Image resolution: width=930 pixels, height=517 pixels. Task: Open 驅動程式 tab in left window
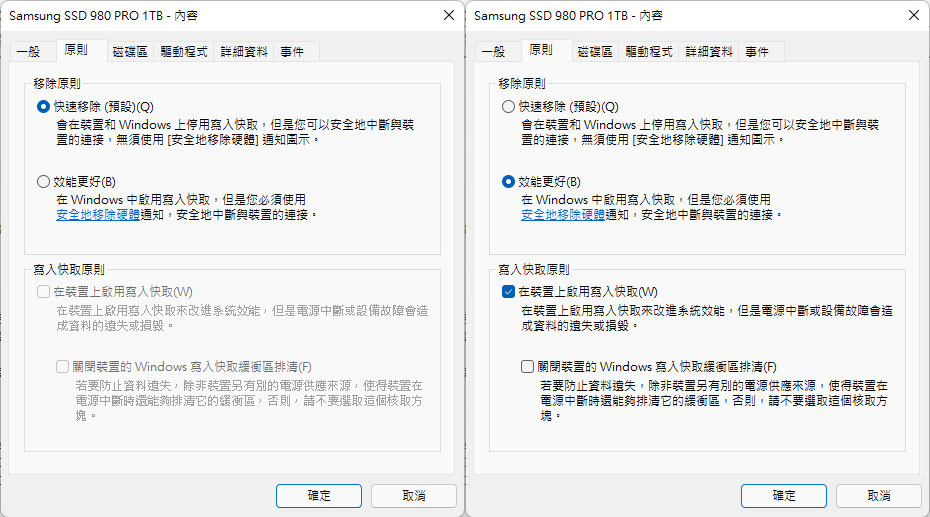(184, 52)
